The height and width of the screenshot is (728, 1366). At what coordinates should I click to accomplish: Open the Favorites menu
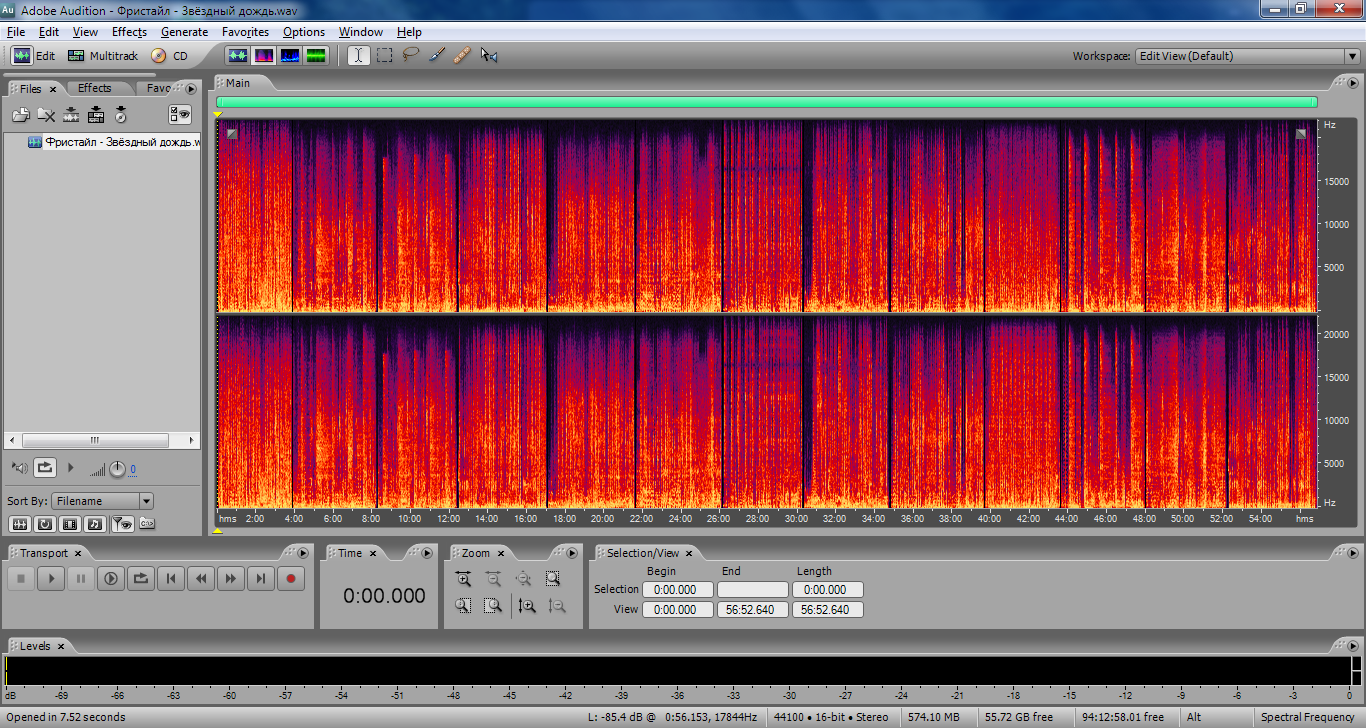point(245,32)
